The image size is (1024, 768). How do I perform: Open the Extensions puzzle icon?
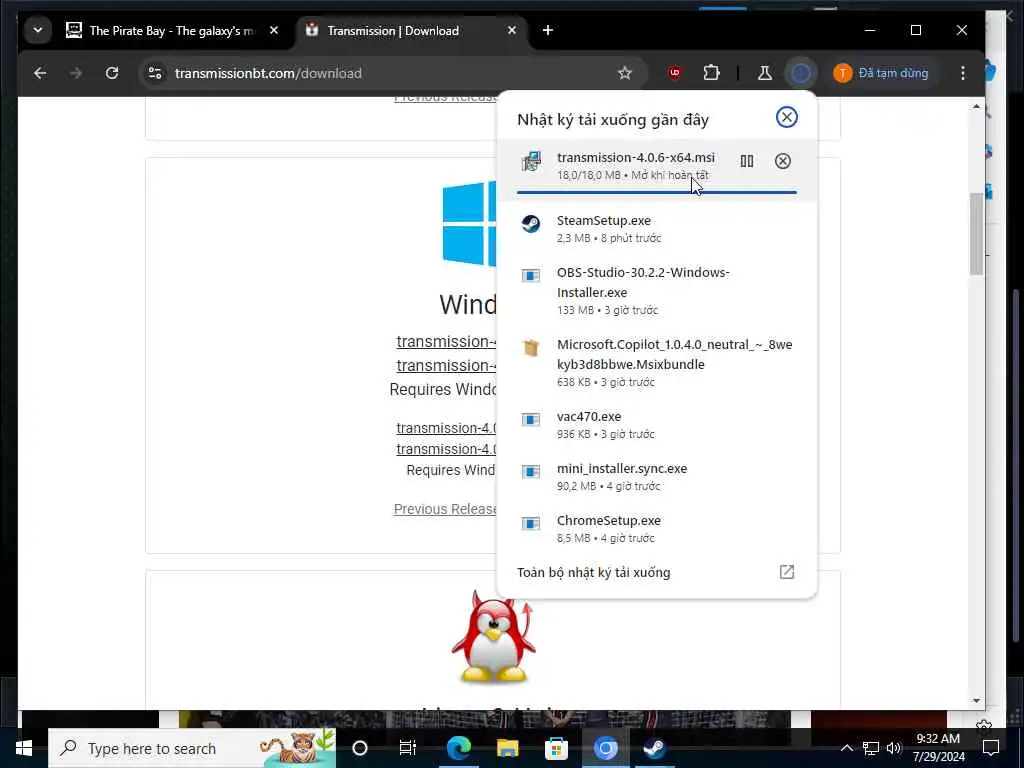click(711, 73)
